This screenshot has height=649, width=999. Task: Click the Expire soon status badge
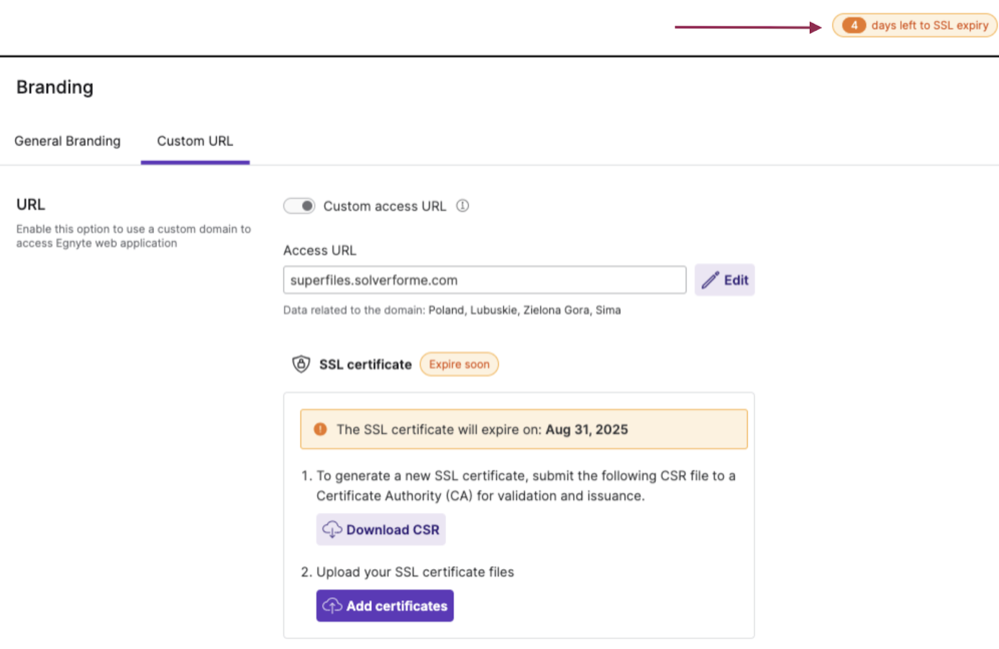(458, 363)
